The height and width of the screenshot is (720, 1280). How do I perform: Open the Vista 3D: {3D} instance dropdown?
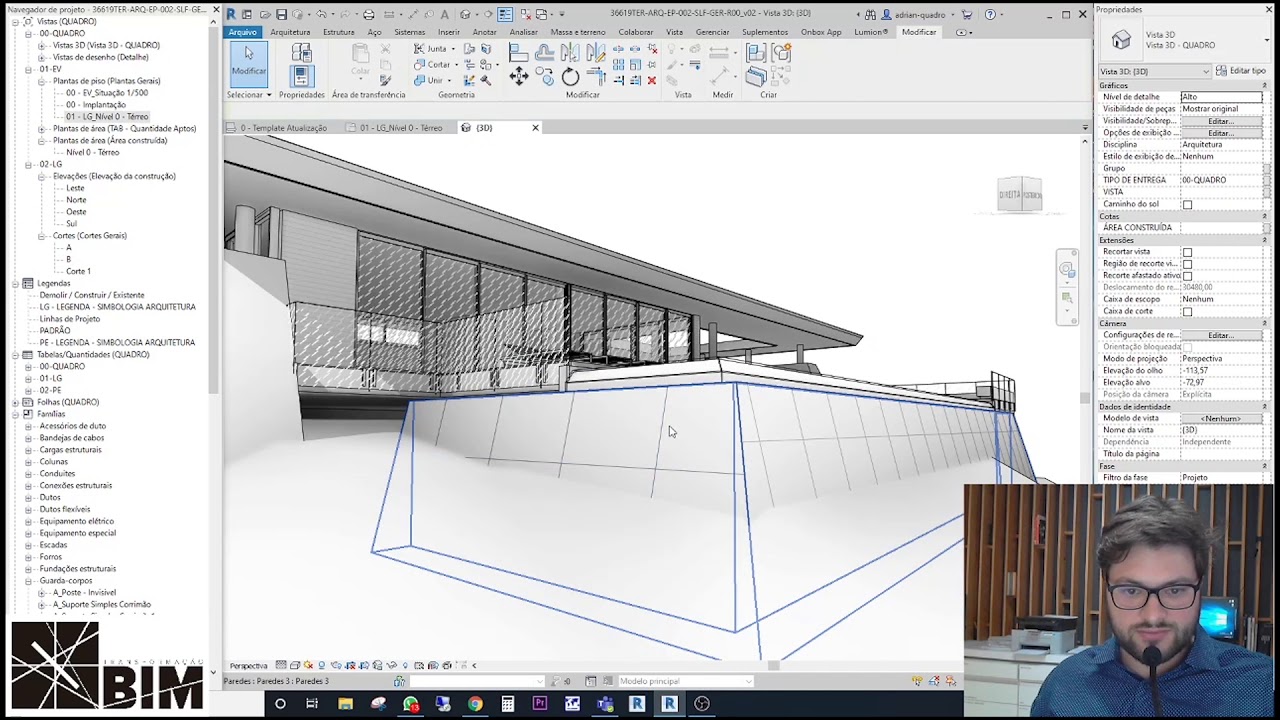tap(1155, 71)
